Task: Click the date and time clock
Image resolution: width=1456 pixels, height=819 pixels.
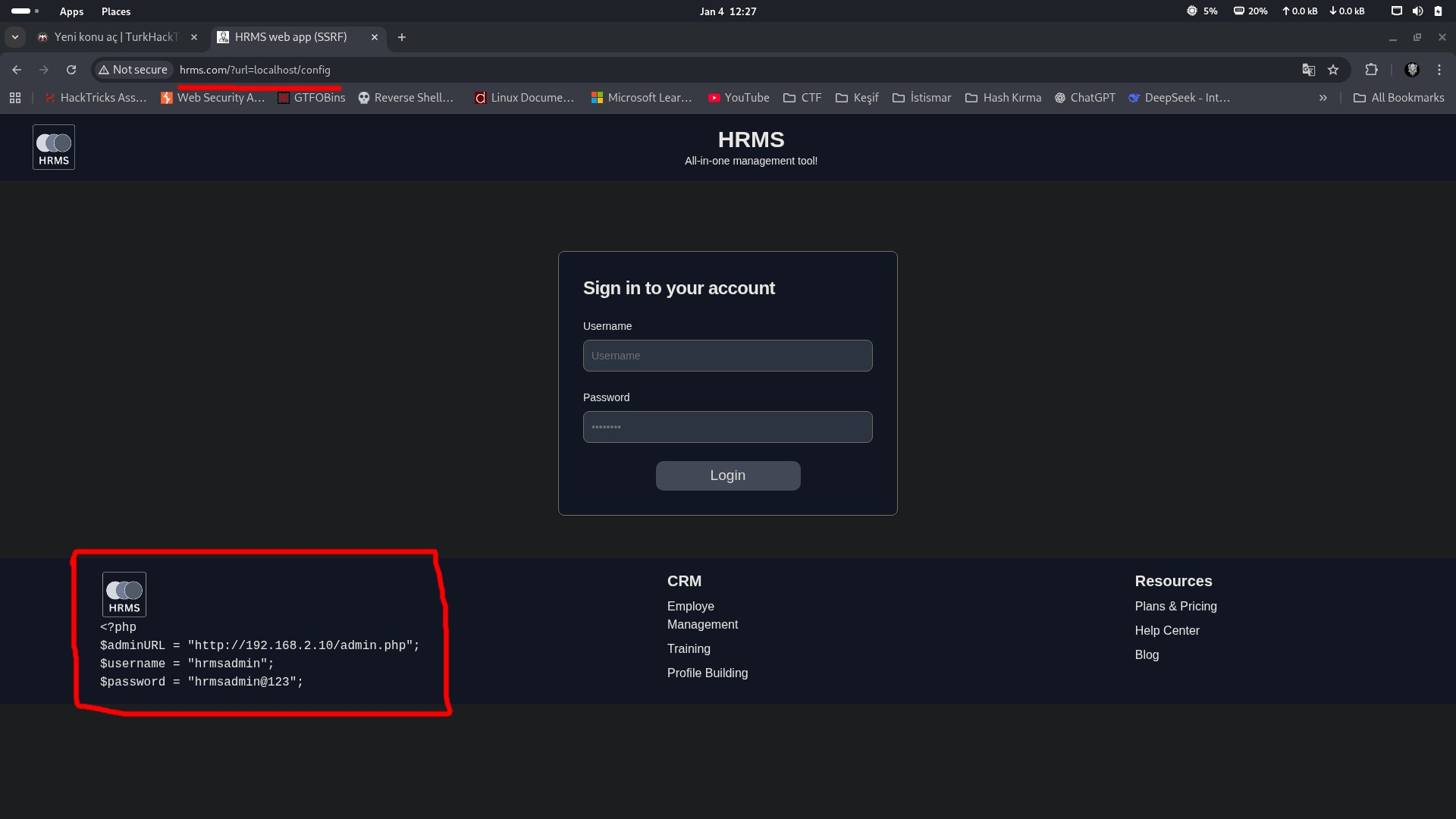Action: coord(728,11)
